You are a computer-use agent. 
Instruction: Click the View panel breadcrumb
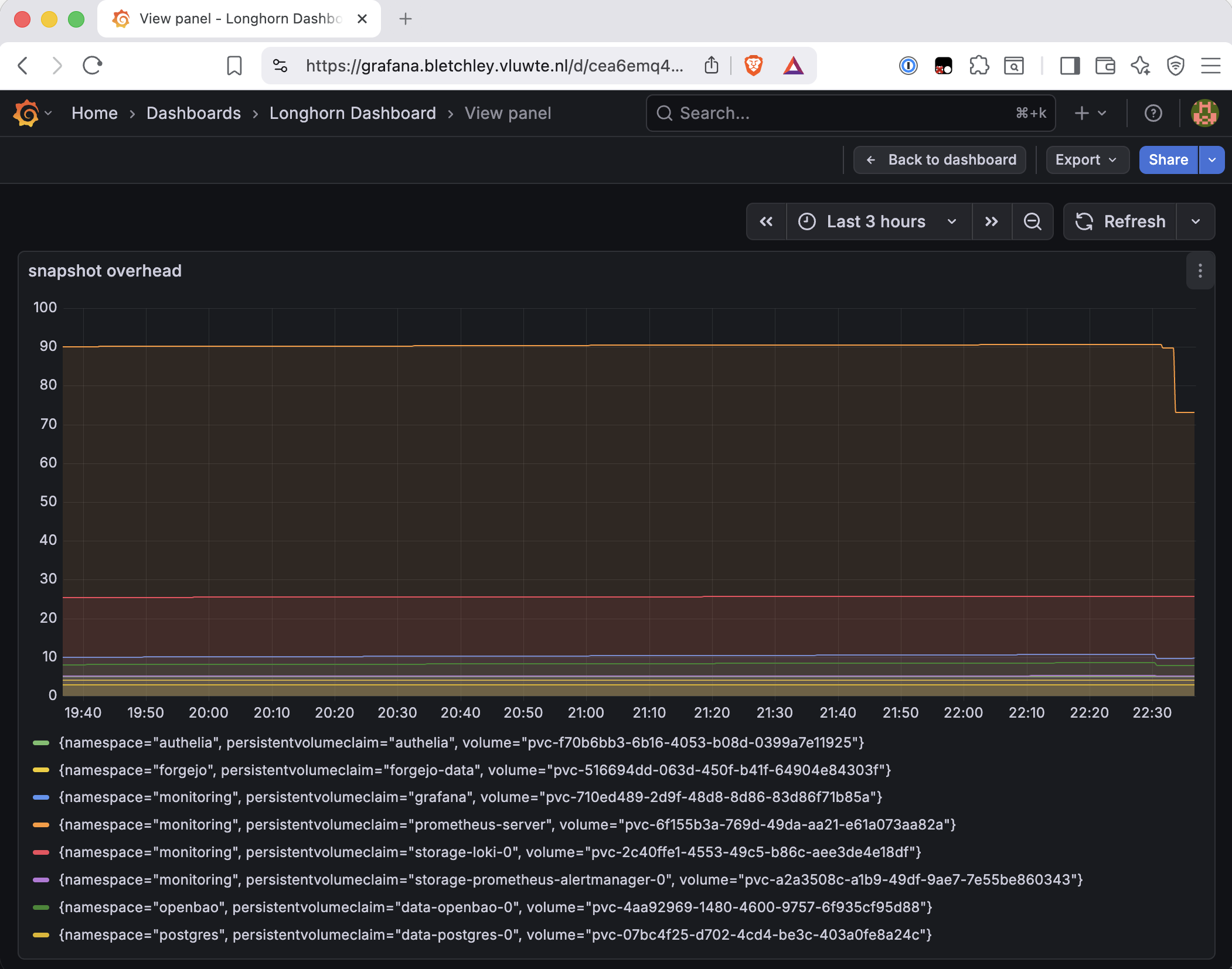coord(508,113)
